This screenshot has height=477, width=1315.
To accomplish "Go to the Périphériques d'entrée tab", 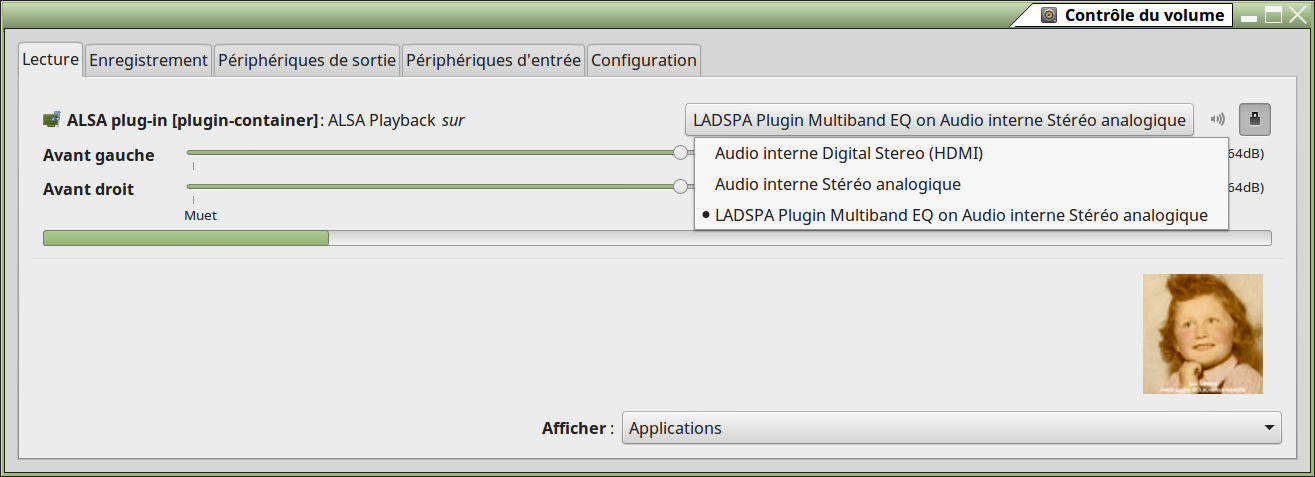I will coord(493,60).
